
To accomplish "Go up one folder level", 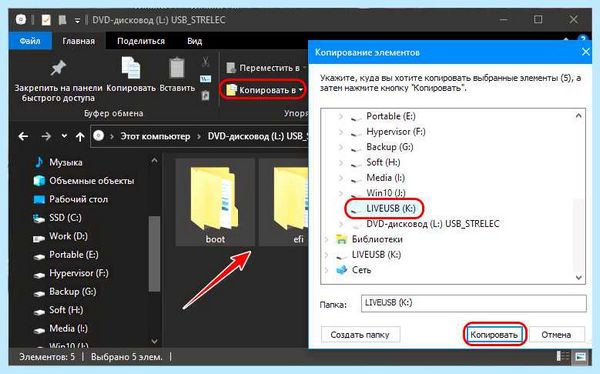I will click(80, 136).
